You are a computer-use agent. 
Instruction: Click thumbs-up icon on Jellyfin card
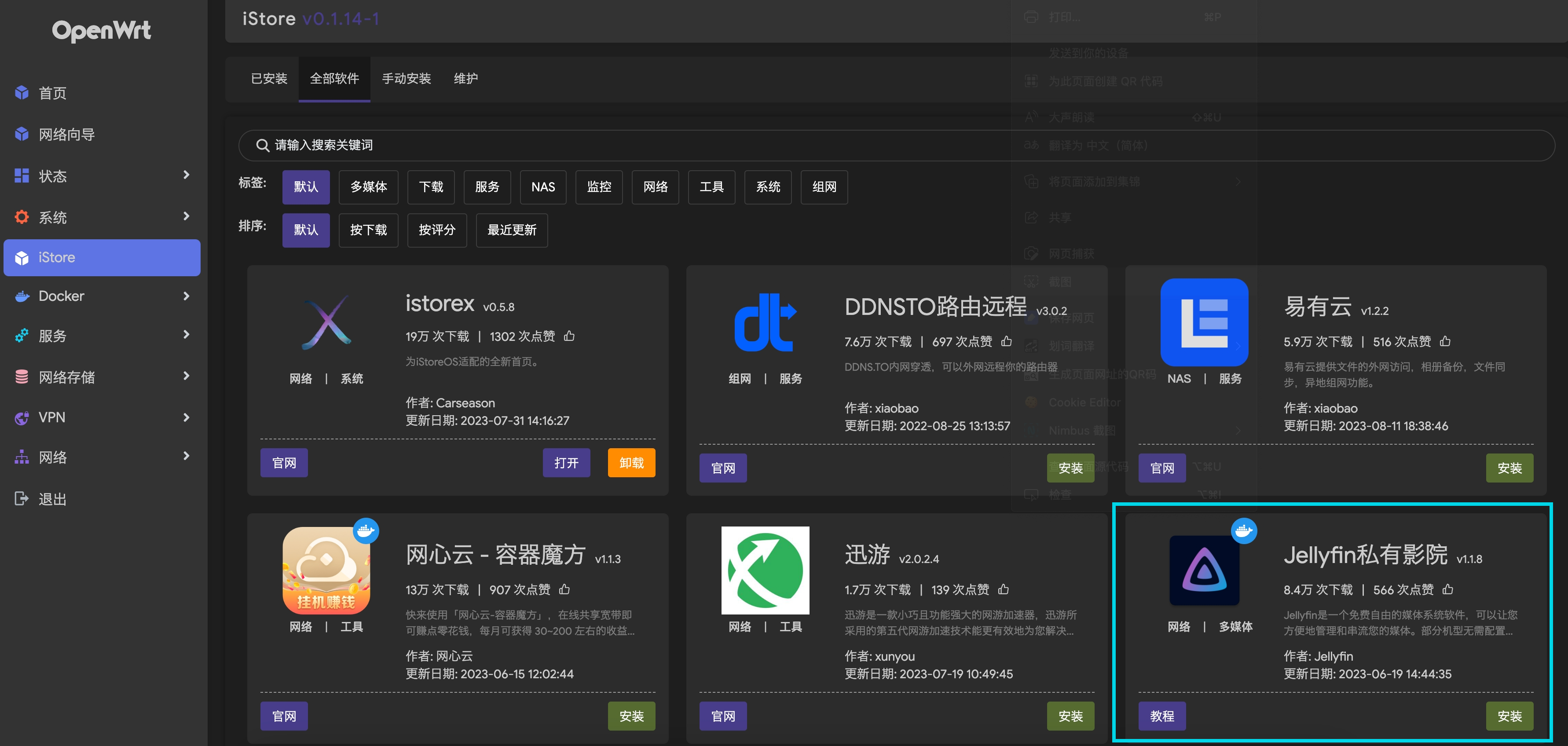click(1448, 589)
